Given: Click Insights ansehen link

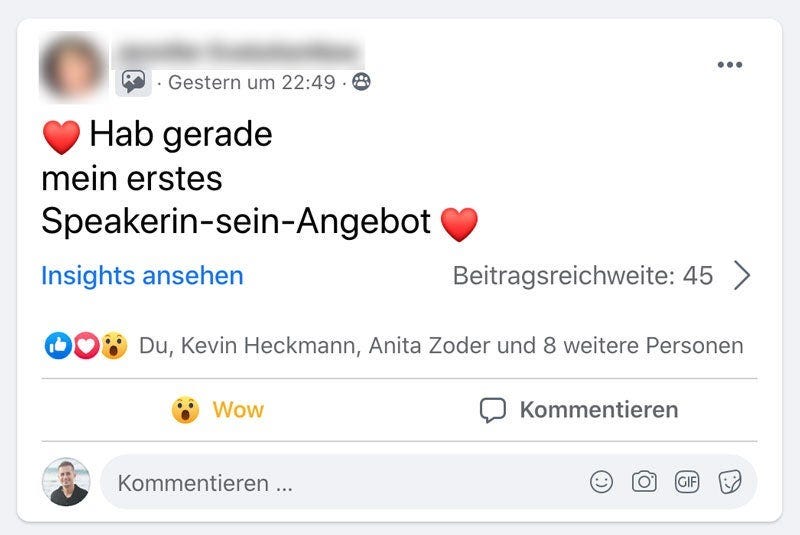Looking at the screenshot, I should (x=142, y=275).
